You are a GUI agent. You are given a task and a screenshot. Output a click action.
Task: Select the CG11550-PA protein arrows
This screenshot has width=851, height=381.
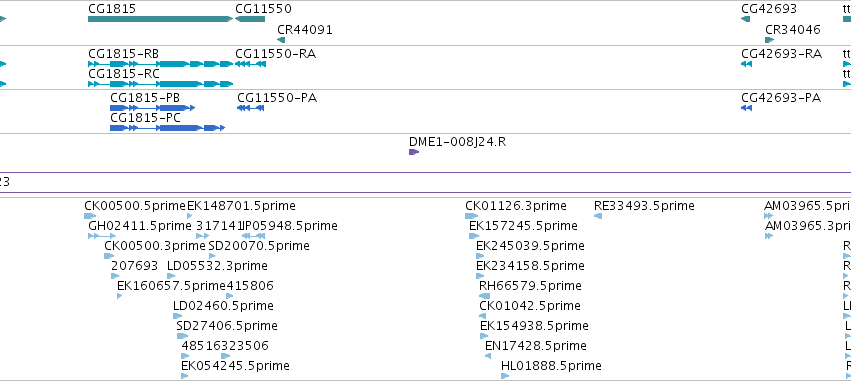click(x=251, y=108)
